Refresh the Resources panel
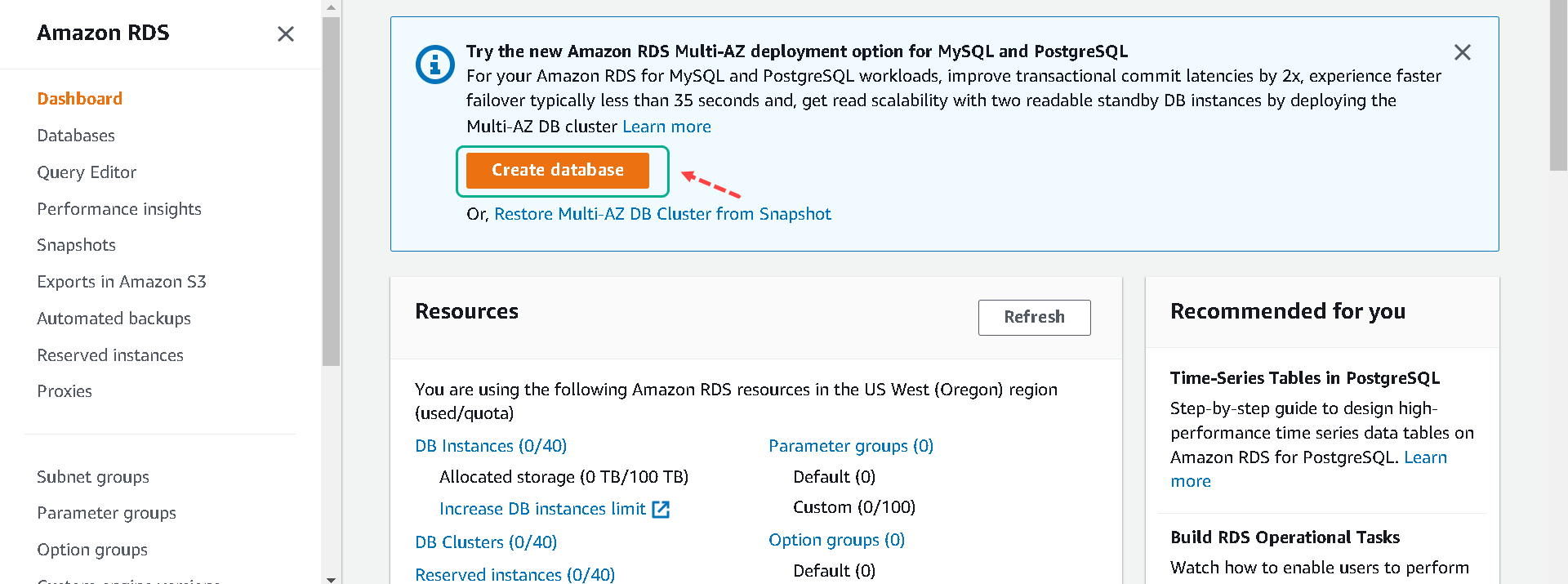The height and width of the screenshot is (584, 1568). (1034, 317)
